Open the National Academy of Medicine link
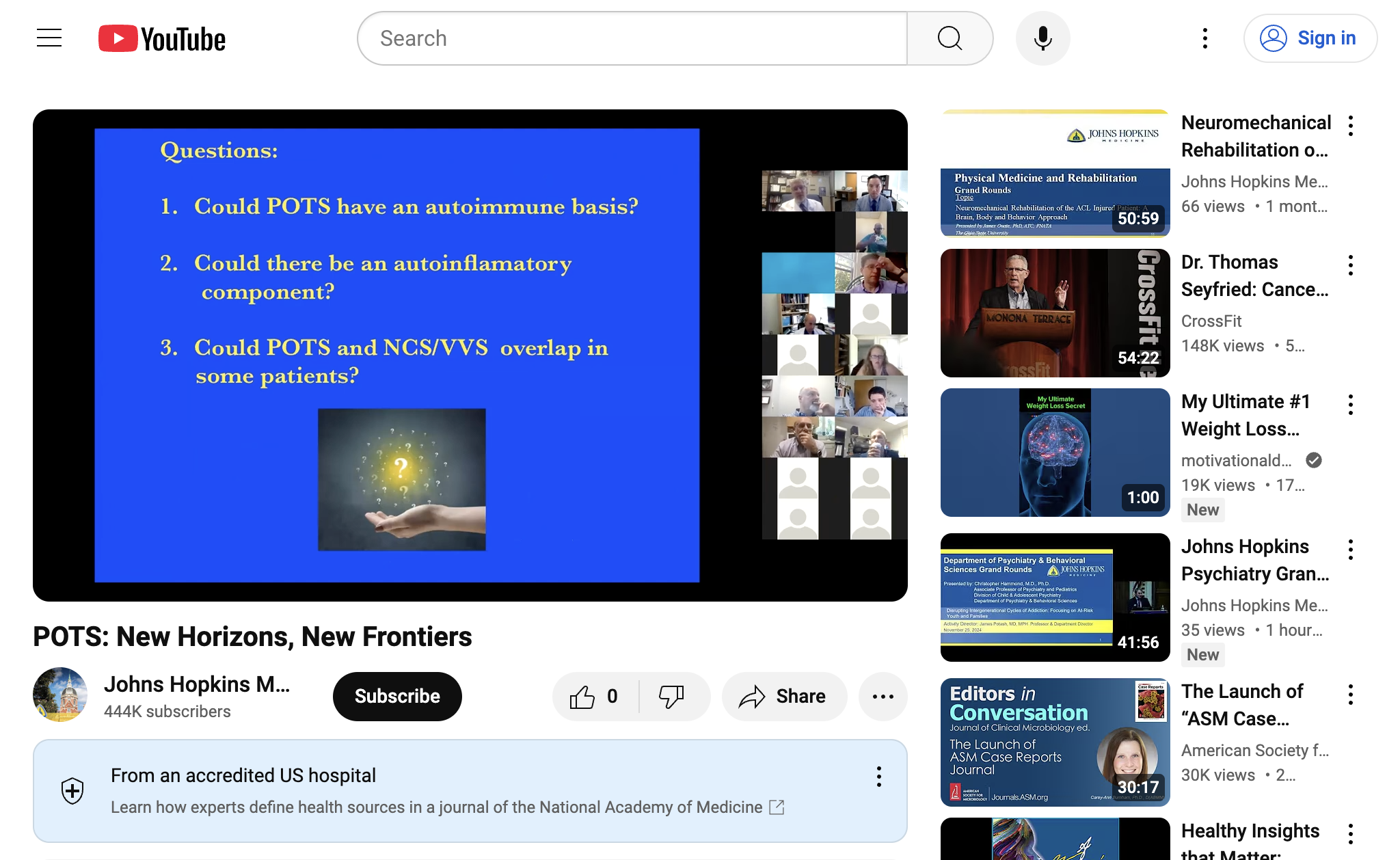This screenshot has width=1400, height=860. (x=447, y=807)
